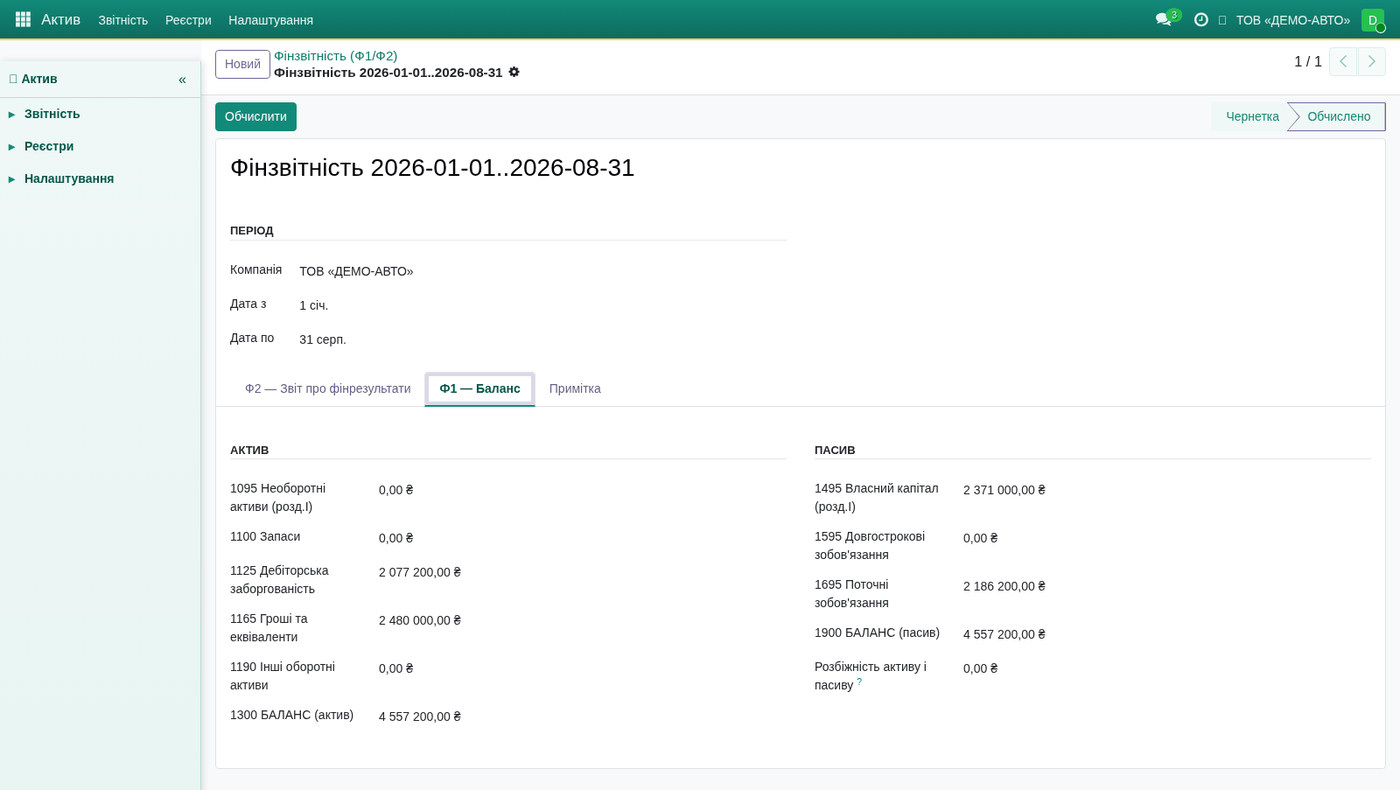1400x790 pixels.
Task: Open the apps grid menu icon
Action: pos(23,19)
